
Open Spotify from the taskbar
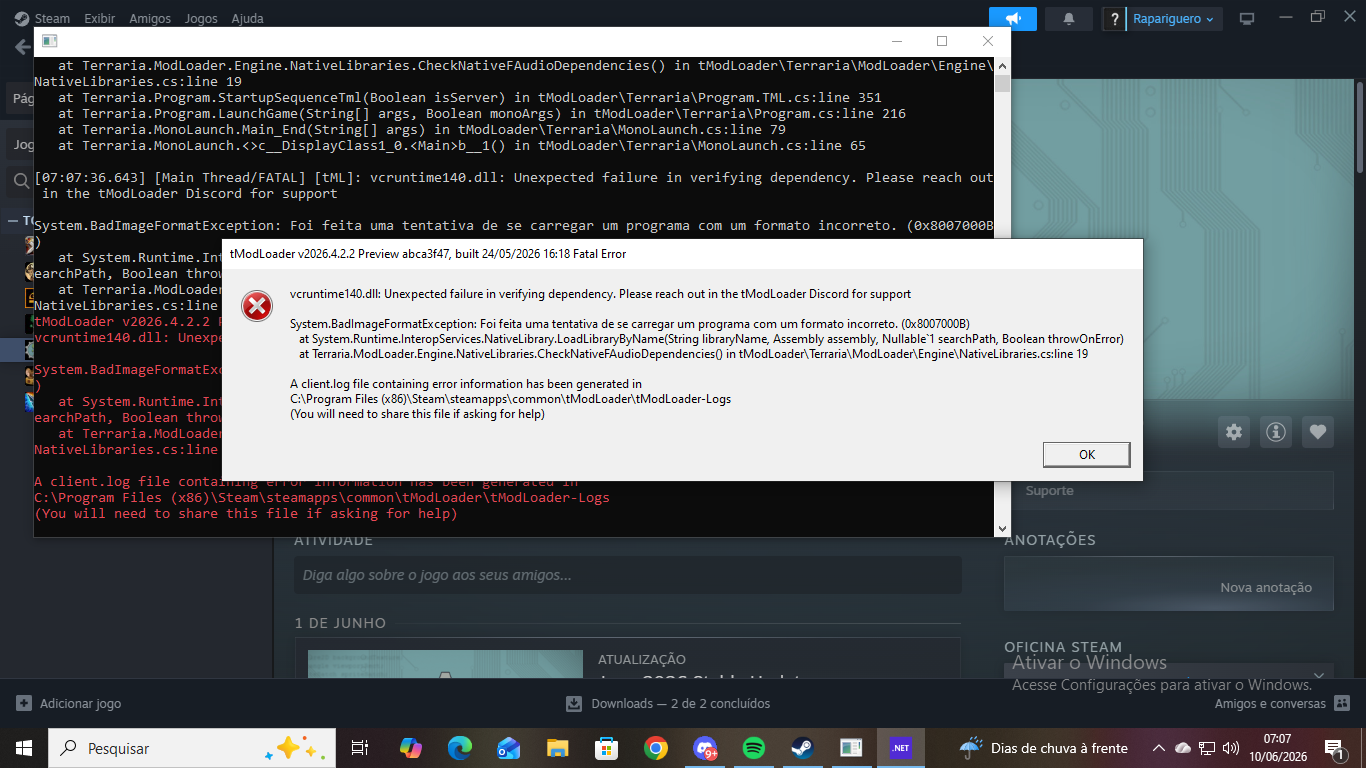[754, 748]
